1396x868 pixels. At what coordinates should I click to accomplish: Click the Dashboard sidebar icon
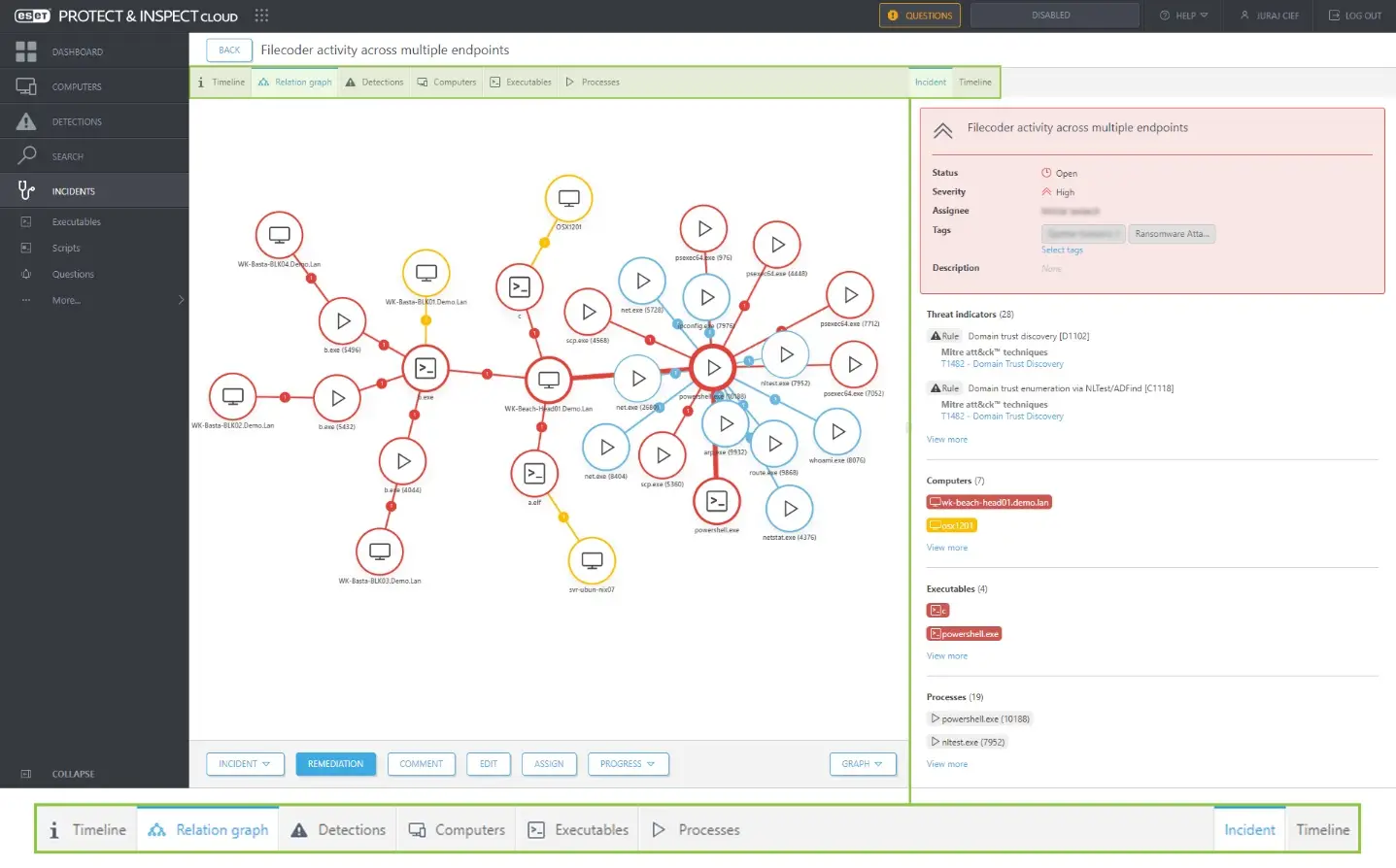(x=26, y=51)
